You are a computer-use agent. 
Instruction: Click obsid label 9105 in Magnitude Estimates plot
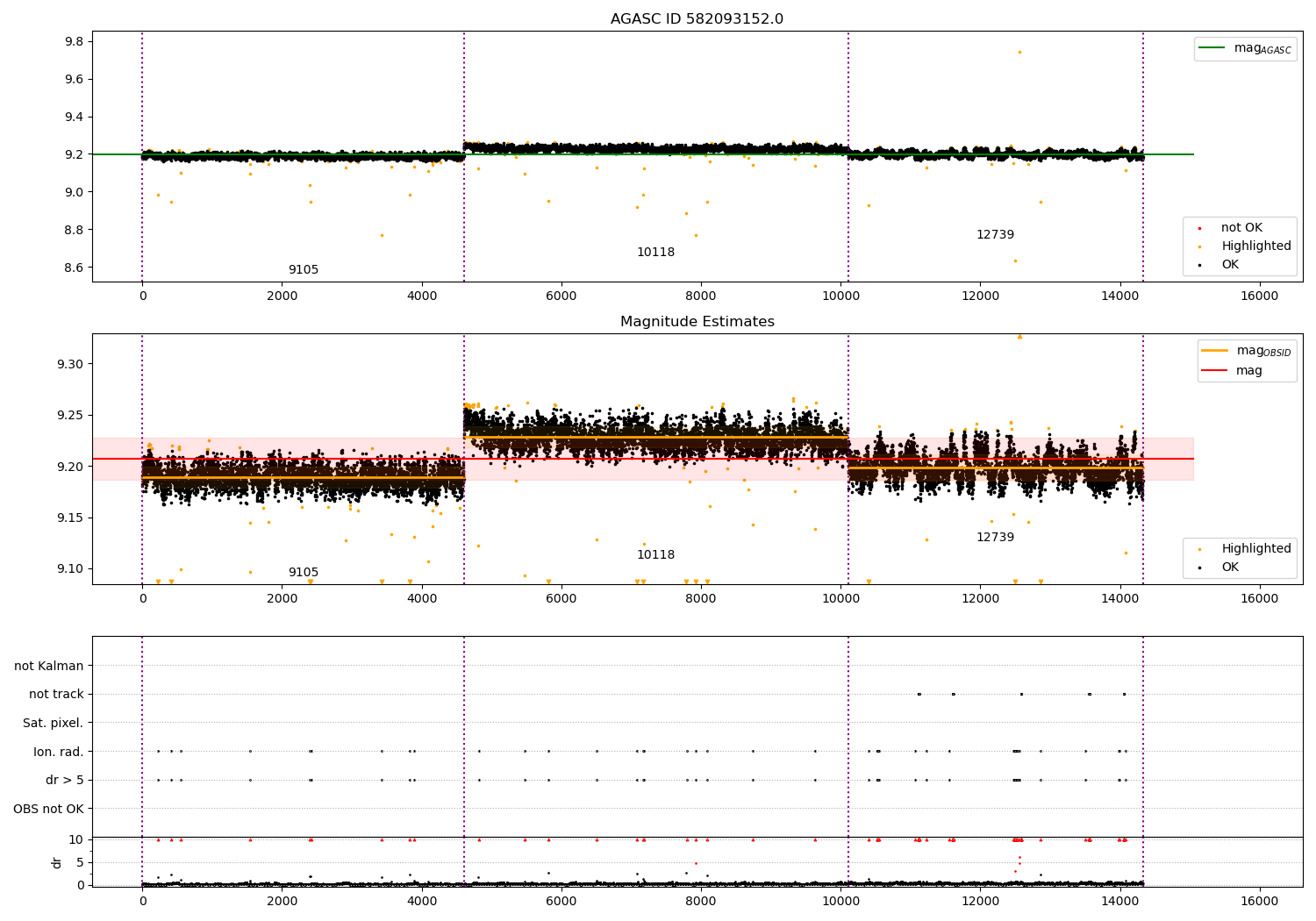(304, 573)
